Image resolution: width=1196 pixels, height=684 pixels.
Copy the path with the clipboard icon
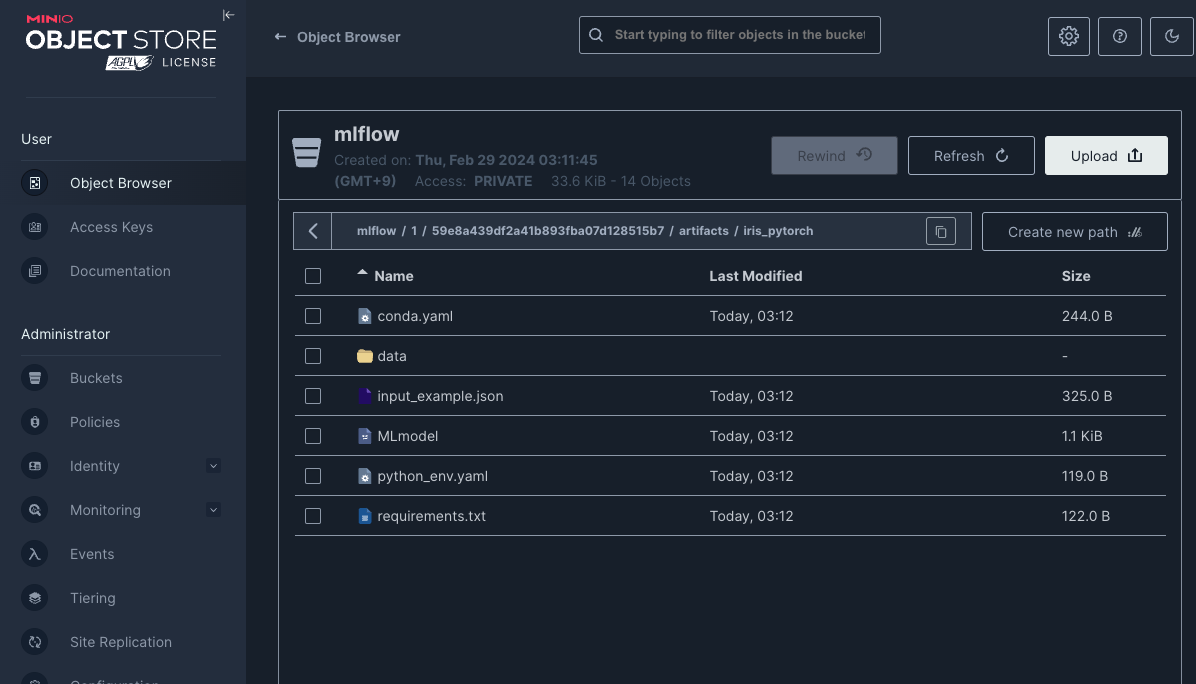point(940,231)
